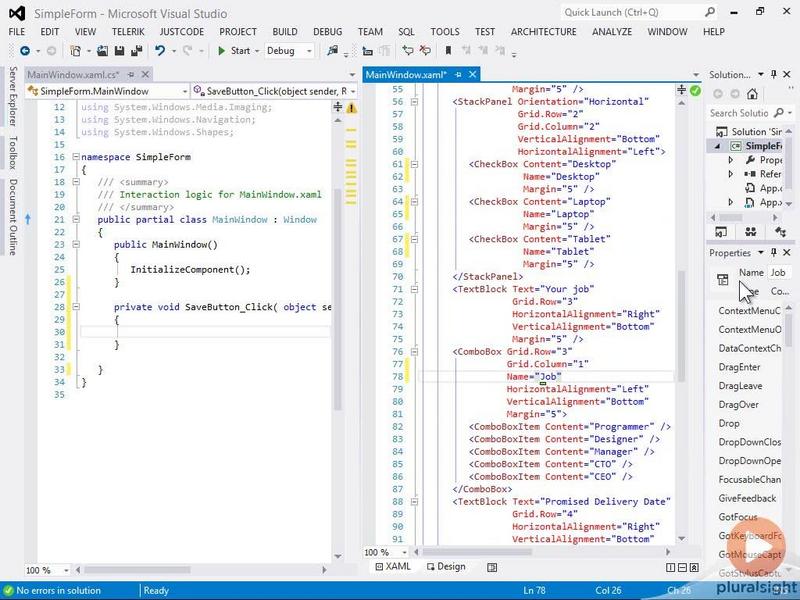This screenshot has width=800, height=600.
Task: Close the MainWindow.xaml.cs tab
Action: (x=145, y=74)
